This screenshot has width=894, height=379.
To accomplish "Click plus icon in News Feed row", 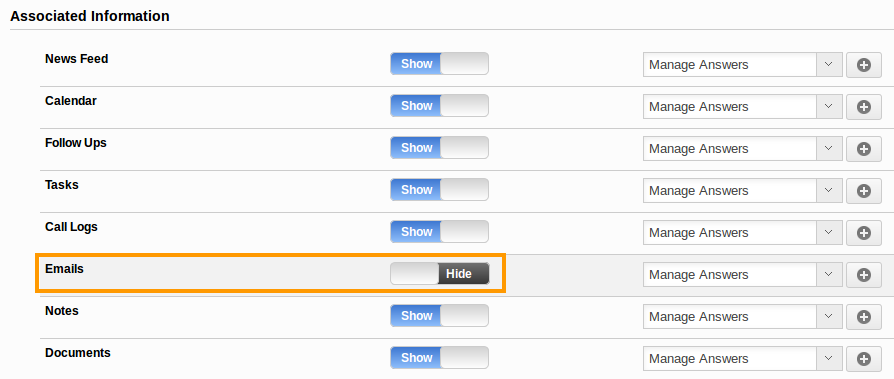I will (864, 65).
